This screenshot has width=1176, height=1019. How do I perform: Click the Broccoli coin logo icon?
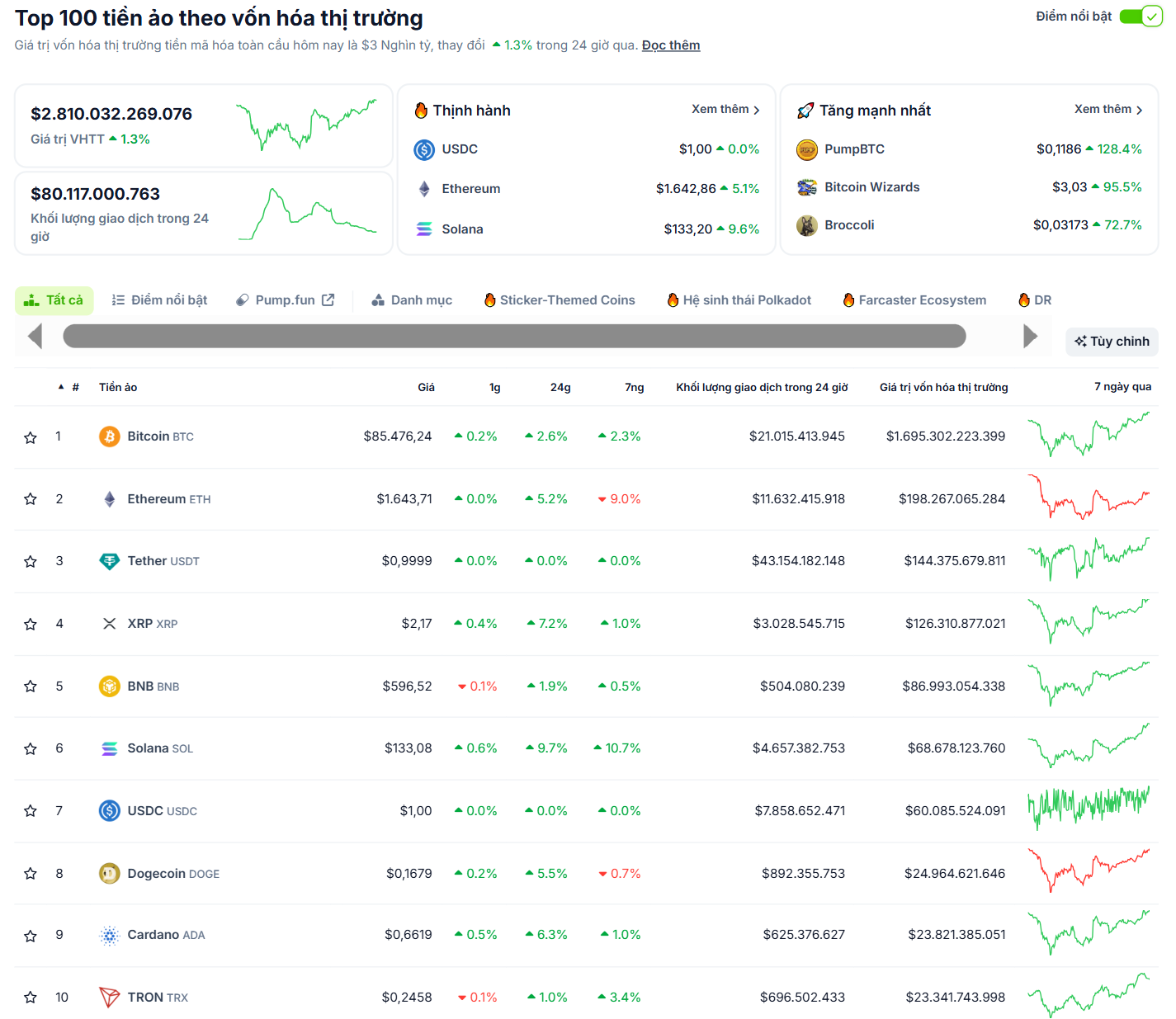[806, 225]
